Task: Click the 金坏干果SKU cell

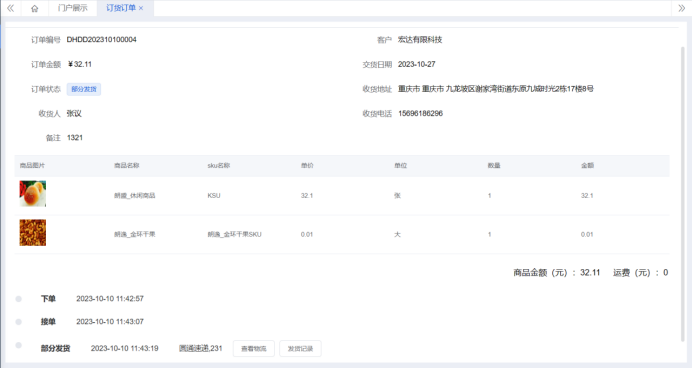Action: 235,235
